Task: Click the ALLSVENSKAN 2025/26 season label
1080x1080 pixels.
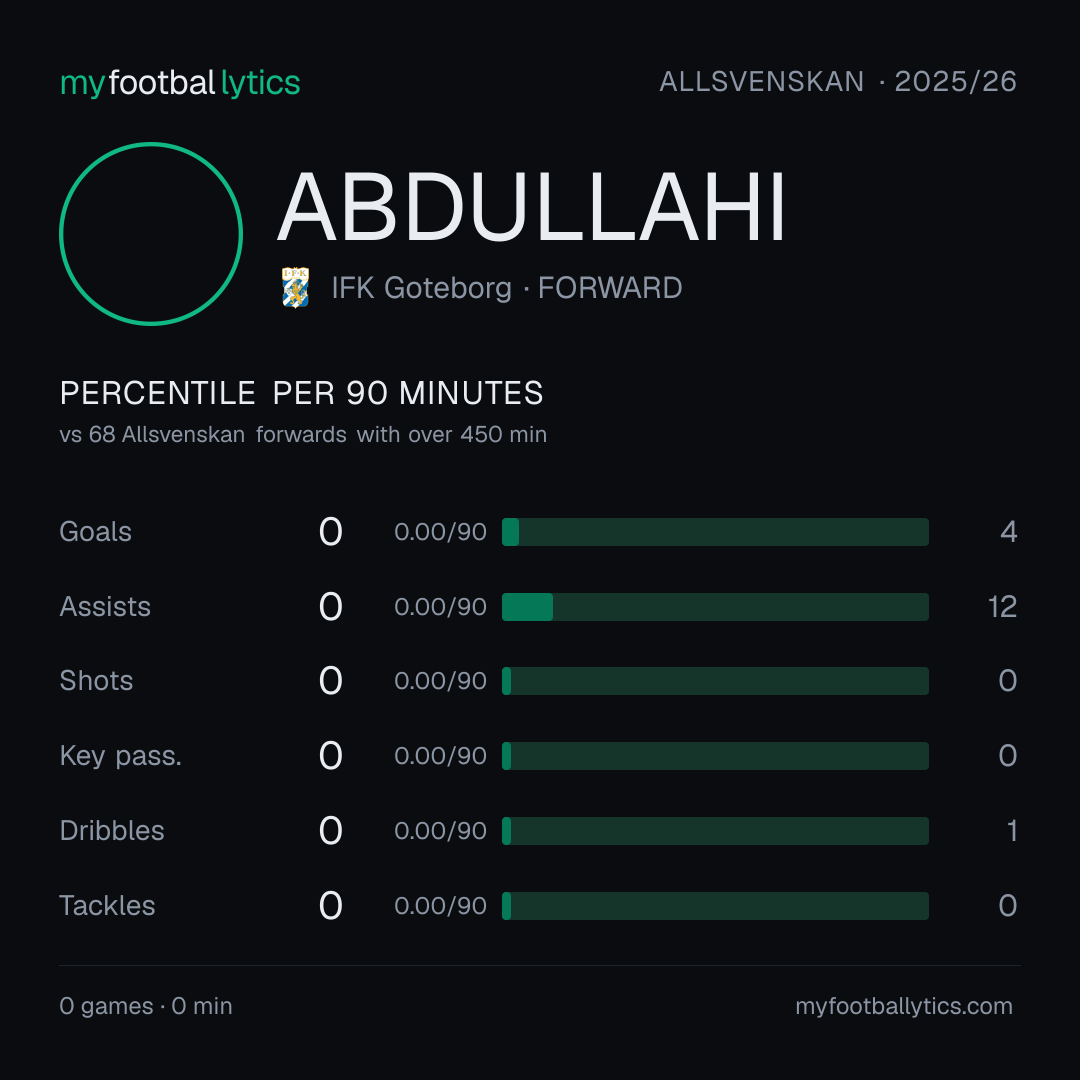Action: 838,82
